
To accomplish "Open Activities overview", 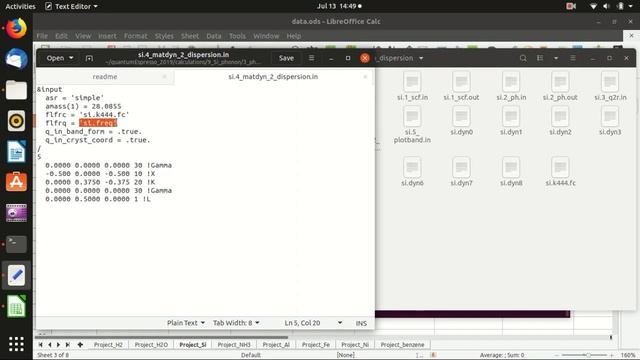I will click(20, 6).
